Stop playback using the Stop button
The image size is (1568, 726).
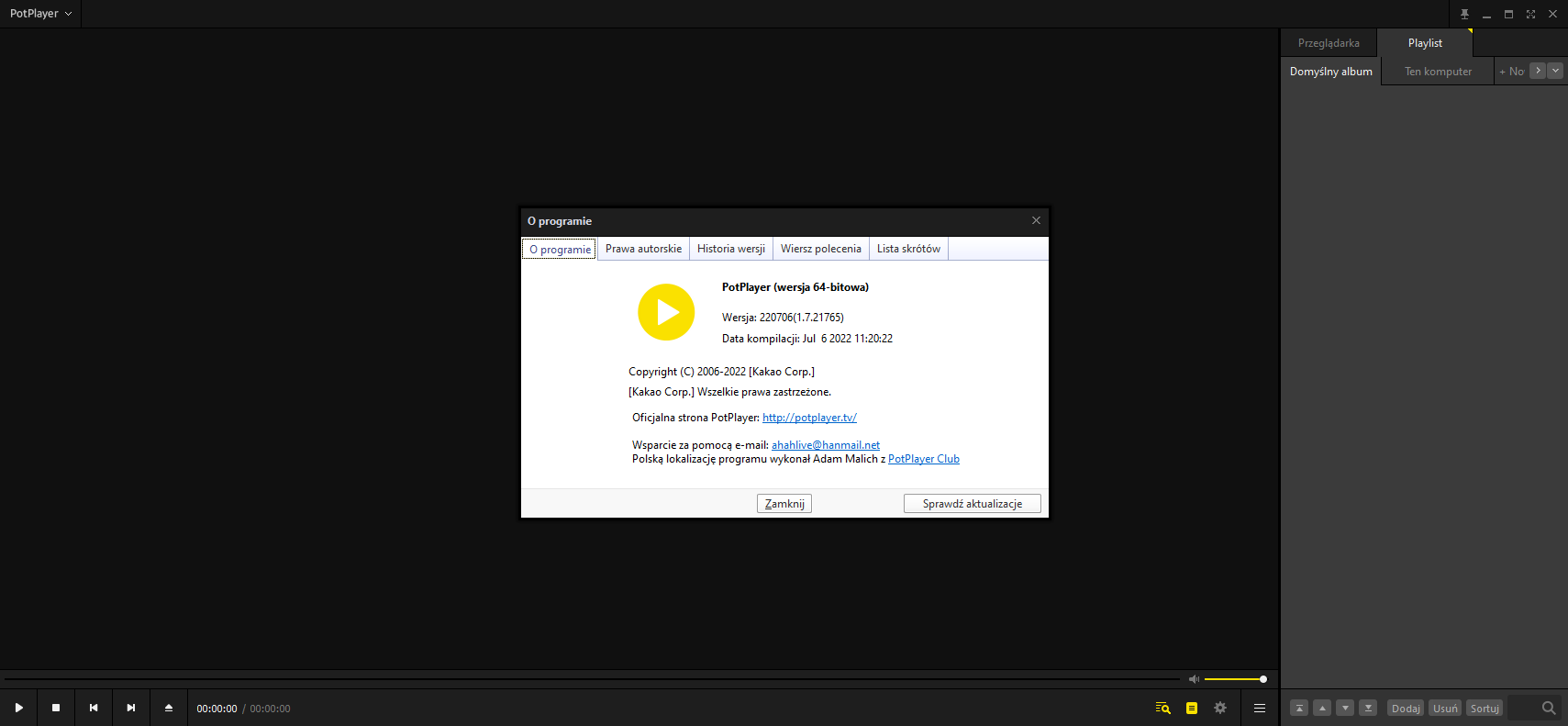(56, 708)
